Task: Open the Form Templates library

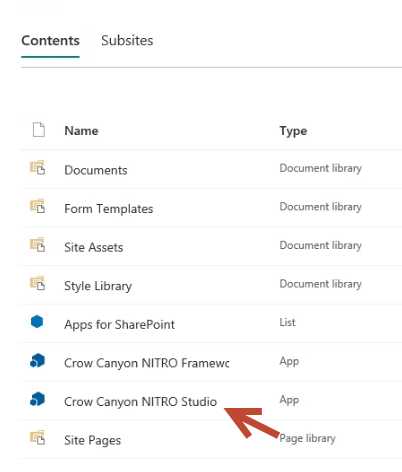Action: 109,209
